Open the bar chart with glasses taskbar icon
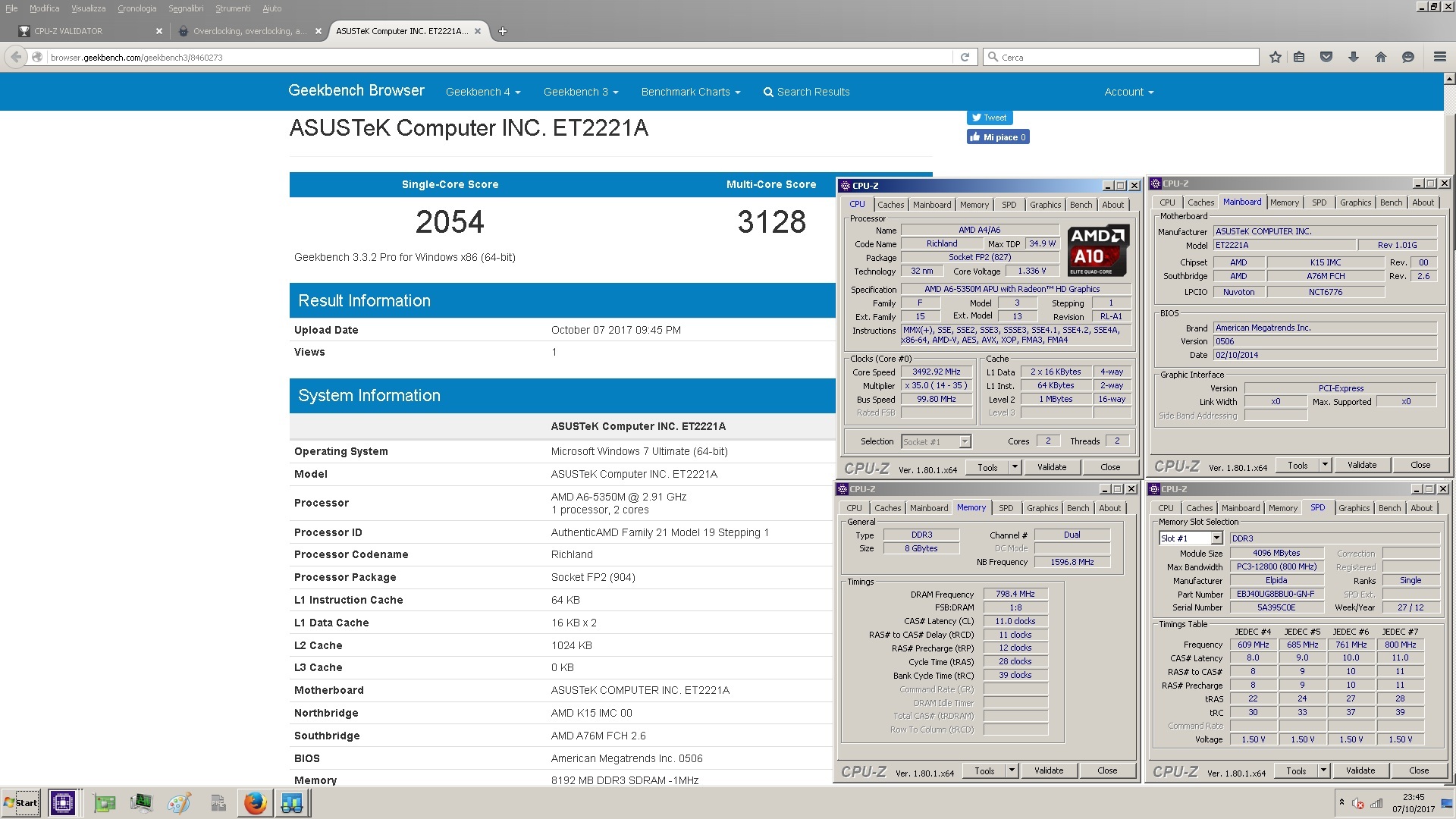This screenshot has height=819, width=1456. (292, 802)
